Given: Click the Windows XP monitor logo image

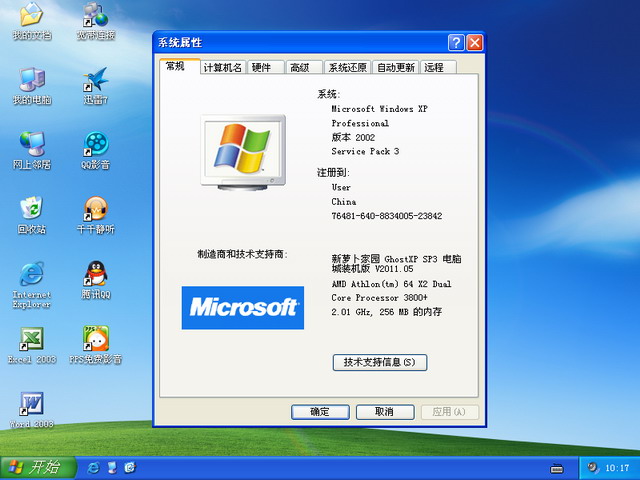Looking at the screenshot, I should 243,152.
